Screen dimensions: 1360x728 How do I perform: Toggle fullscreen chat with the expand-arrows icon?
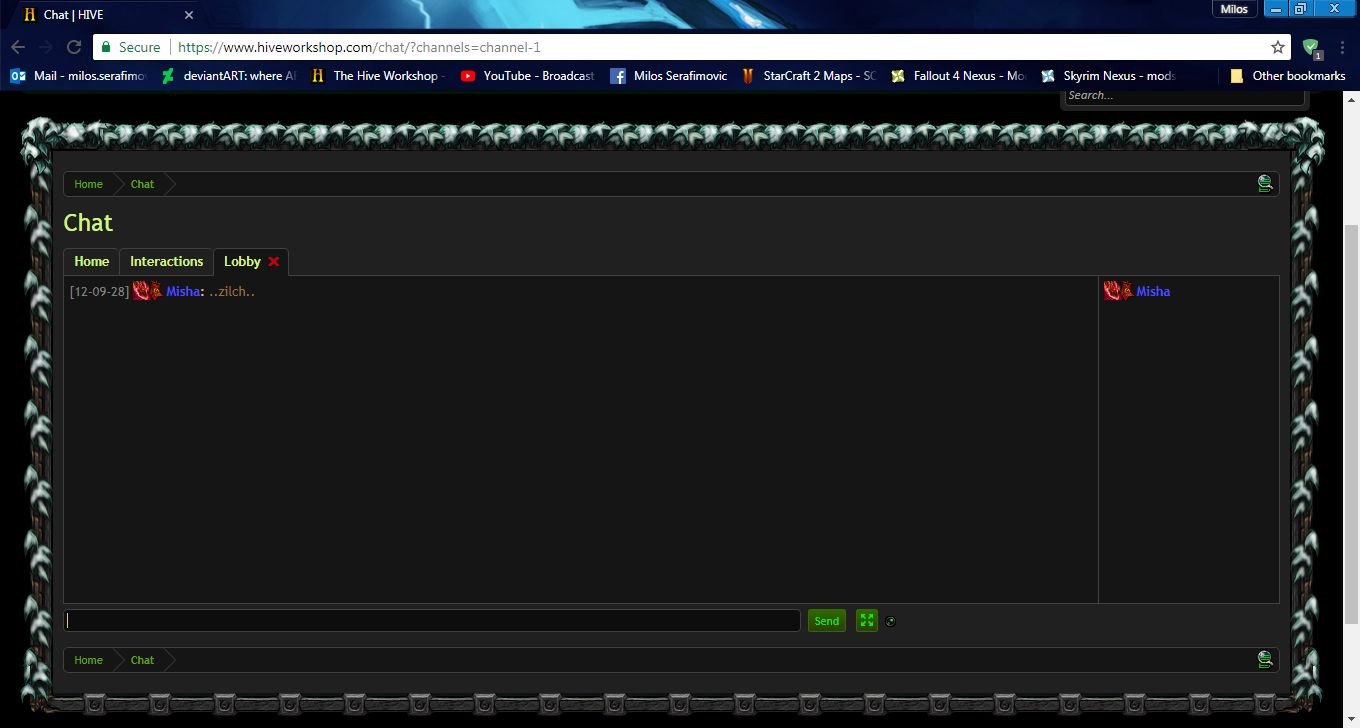click(867, 621)
